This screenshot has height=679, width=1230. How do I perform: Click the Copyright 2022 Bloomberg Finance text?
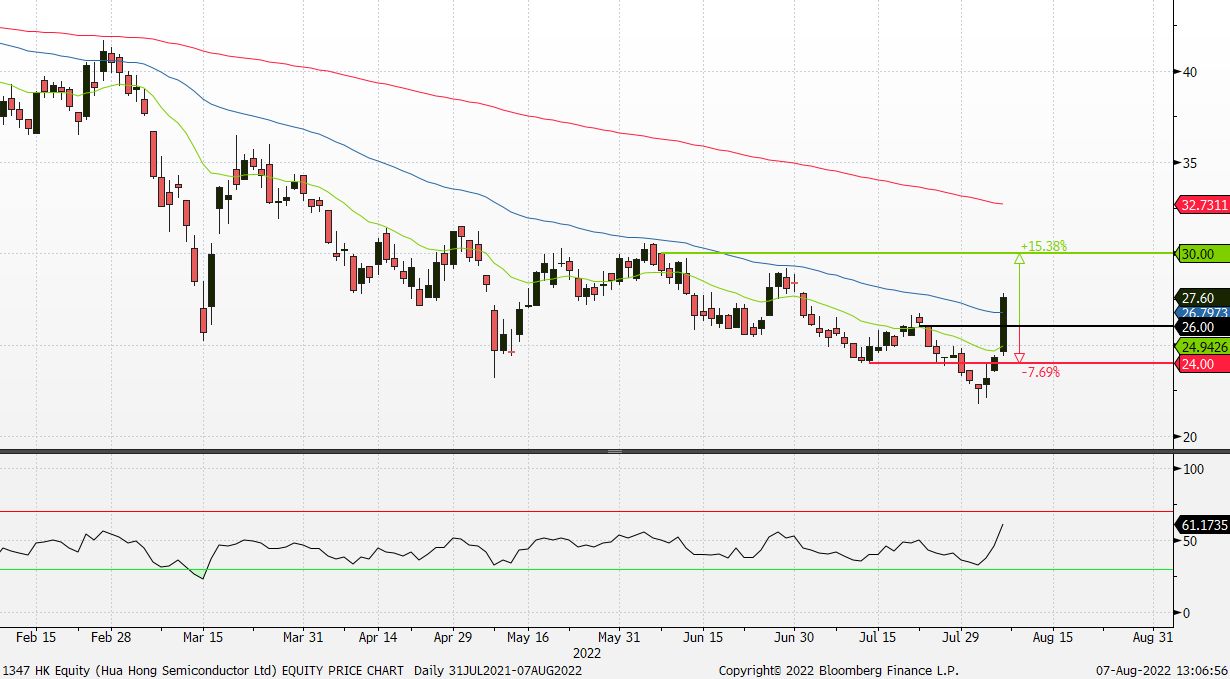coord(838,669)
